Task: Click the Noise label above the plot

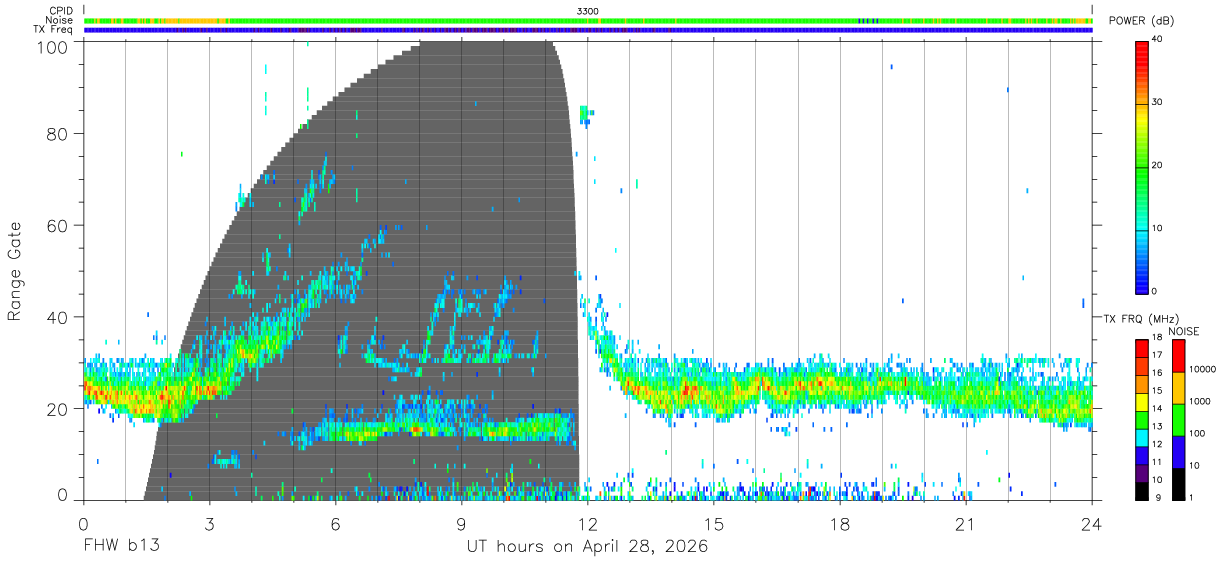Action: (x=59, y=20)
